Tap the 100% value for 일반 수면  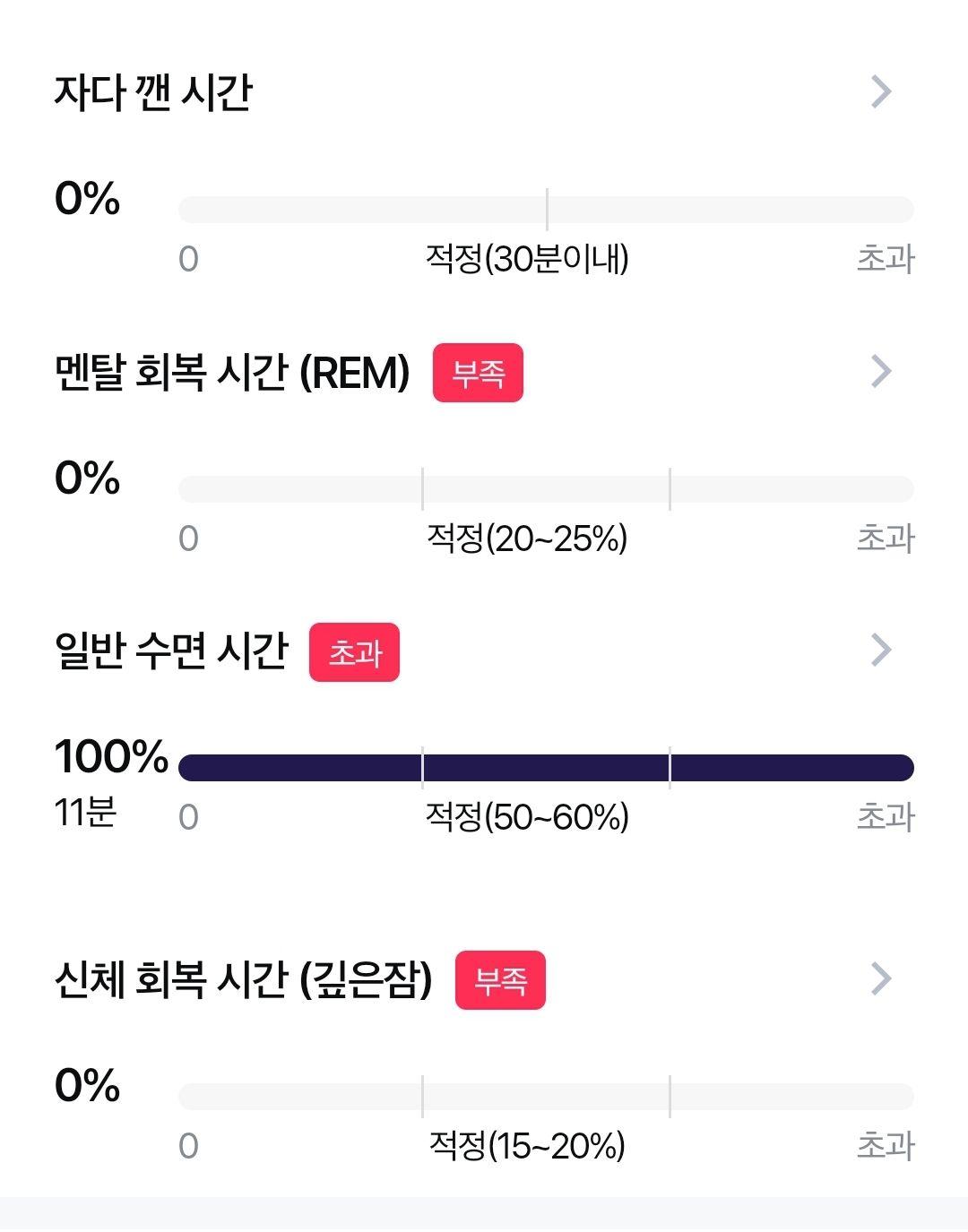coord(111,757)
